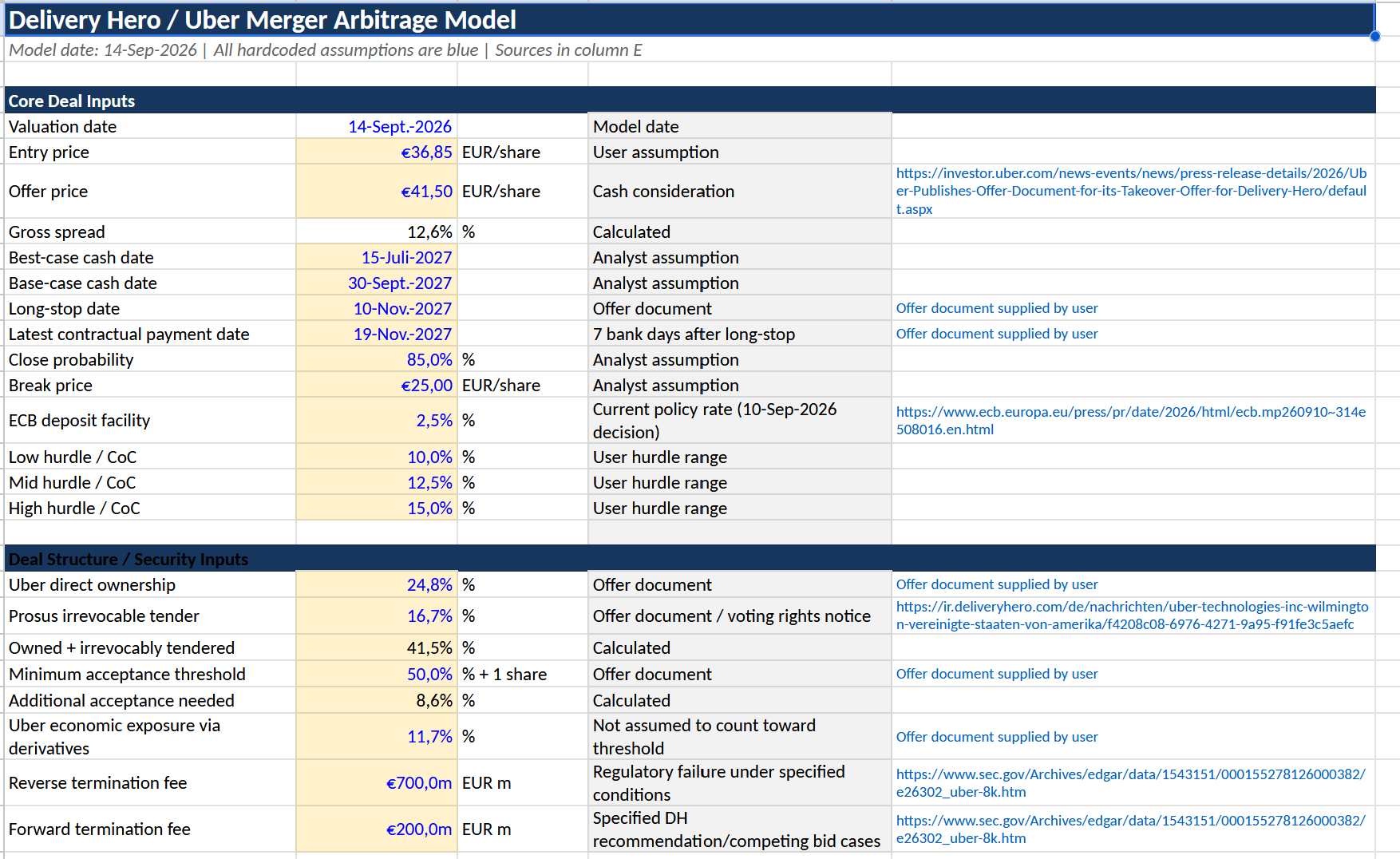Select Break price value €25,00
This screenshot has height=859, width=1400.
(x=377, y=385)
